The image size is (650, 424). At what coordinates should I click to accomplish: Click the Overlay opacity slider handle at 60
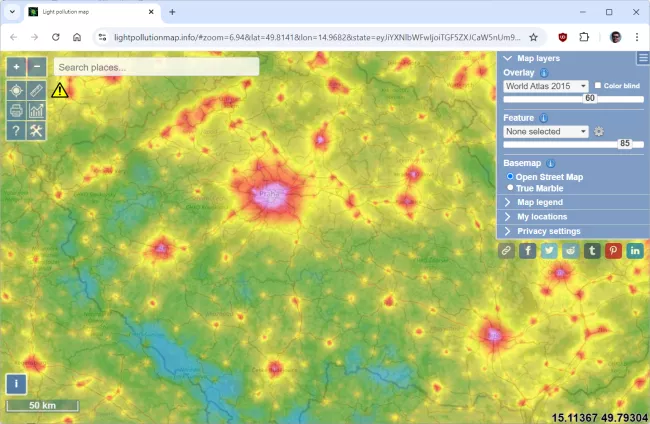[x=589, y=98]
